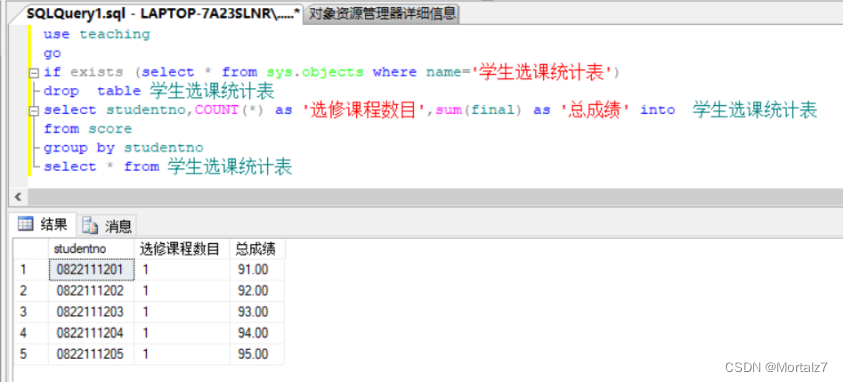843x382 pixels.
Task: Click 'use teaching' line in editor
Action: click(97, 34)
